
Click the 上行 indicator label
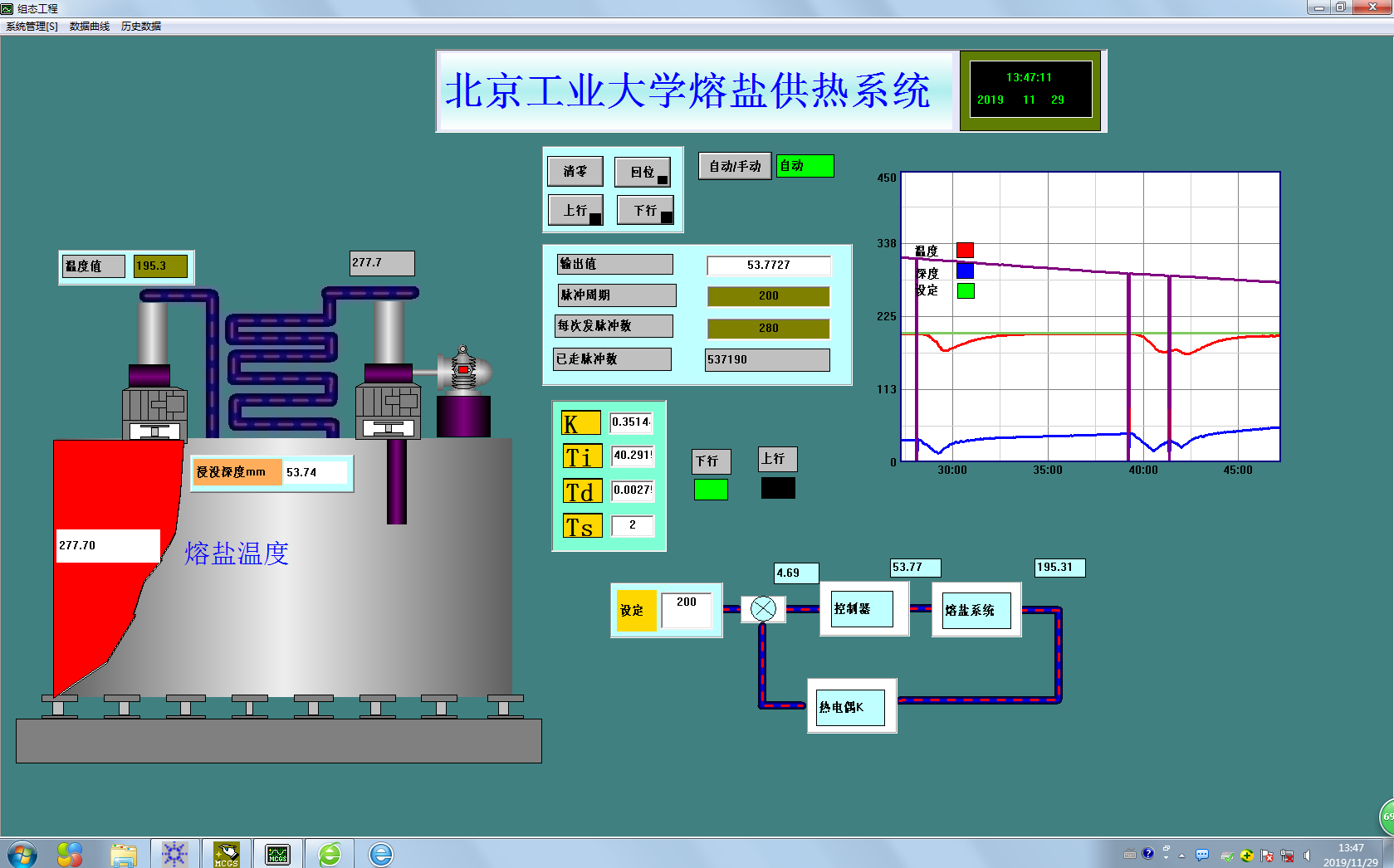[x=778, y=459]
